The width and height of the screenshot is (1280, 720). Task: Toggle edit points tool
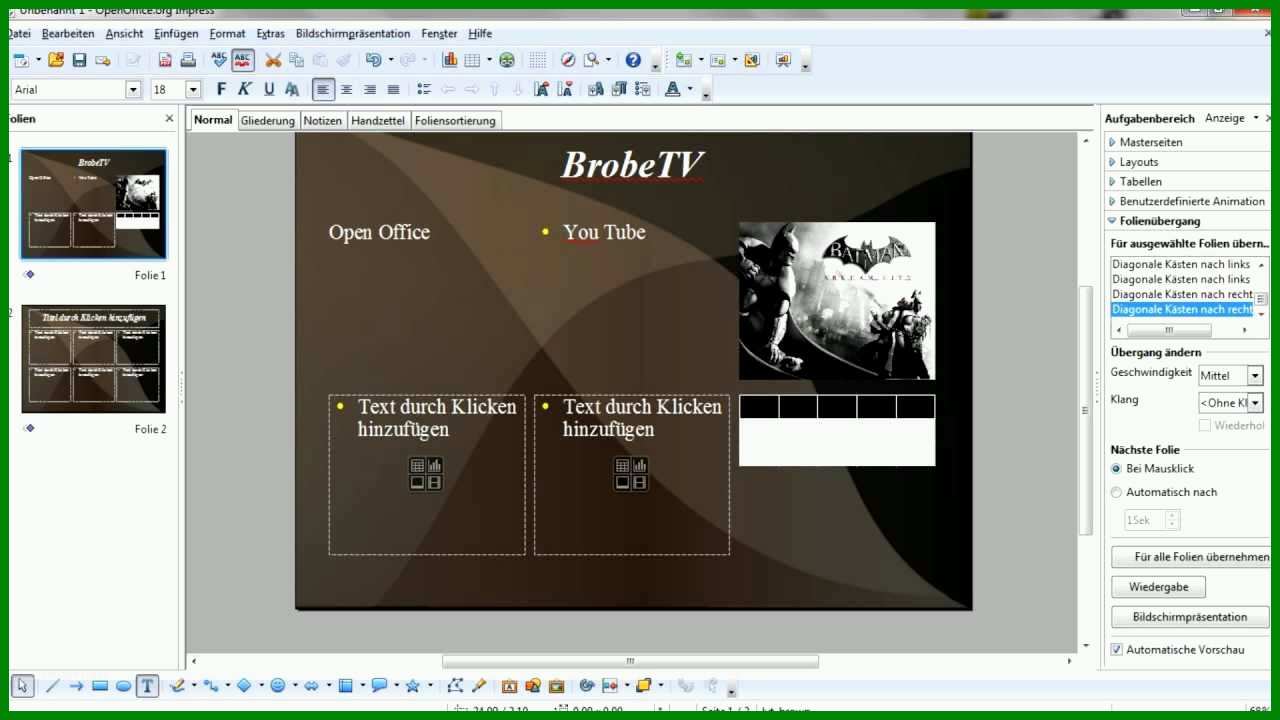pos(455,686)
